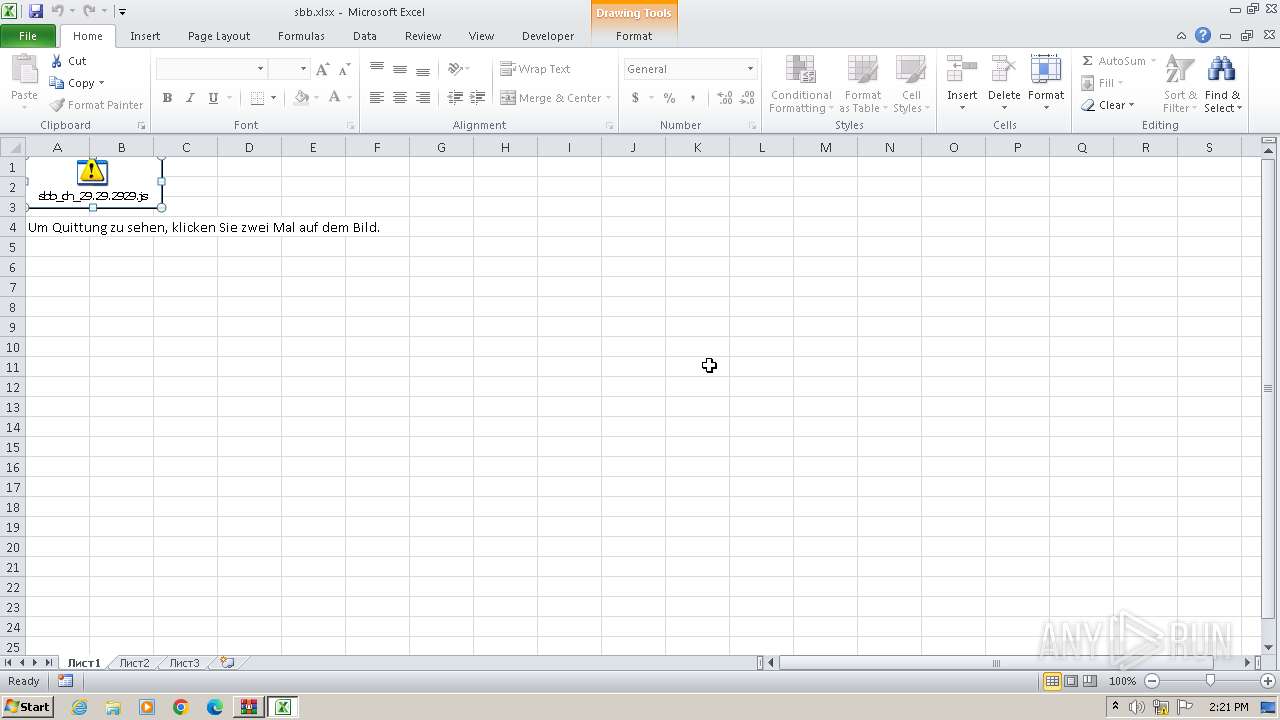Open Chrome from the taskbar
This screenshot has height=720, width=1280.
[x=181, y=707]
